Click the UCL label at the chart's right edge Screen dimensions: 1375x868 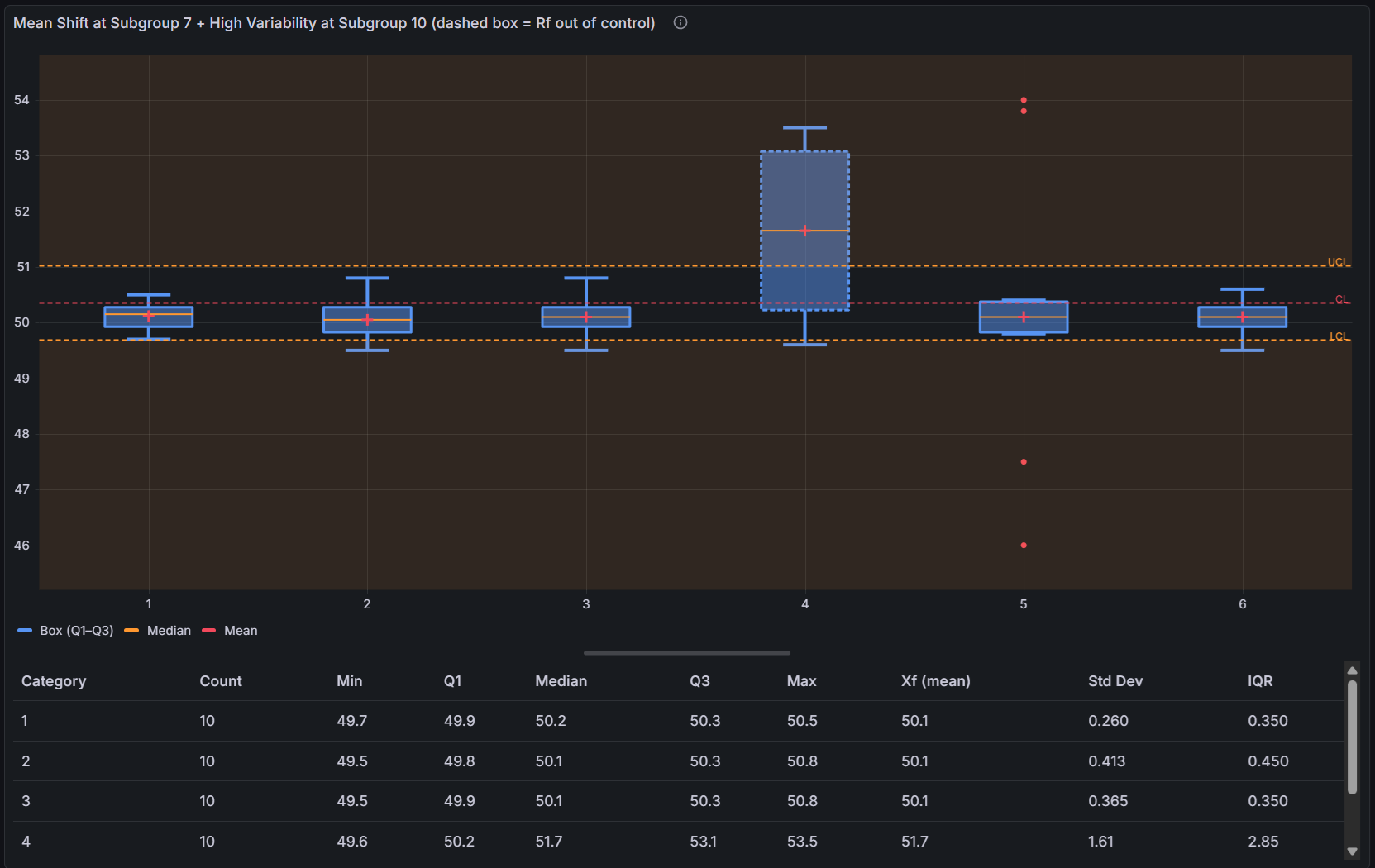click(x=1339, y=262)
